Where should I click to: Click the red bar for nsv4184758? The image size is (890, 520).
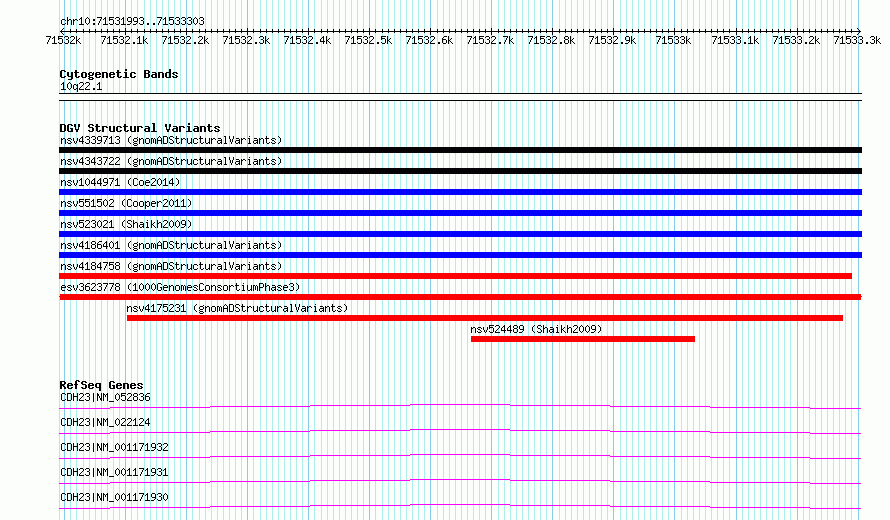[x=455, y=276]
